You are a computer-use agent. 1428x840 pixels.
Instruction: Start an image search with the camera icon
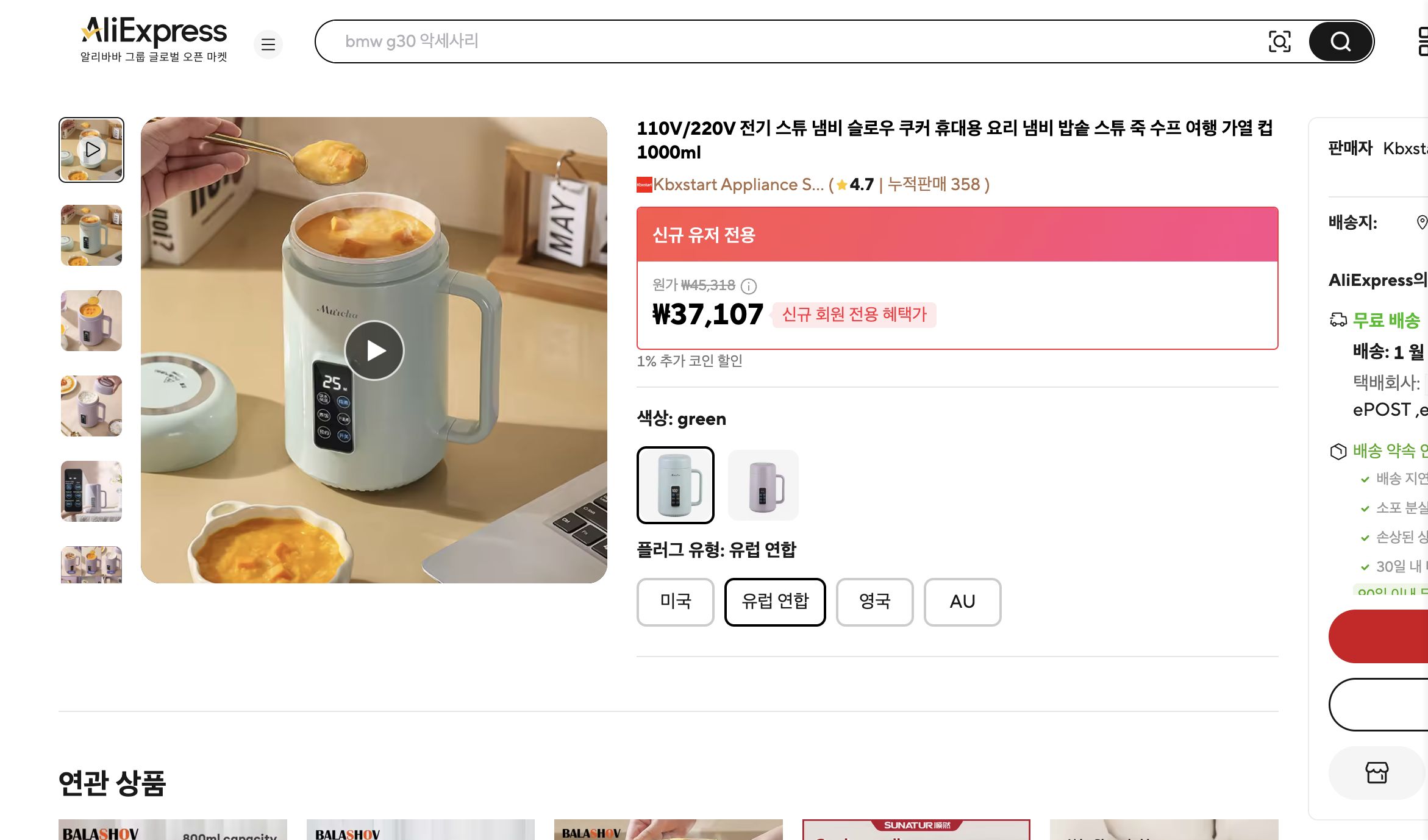click(1281, 41)
